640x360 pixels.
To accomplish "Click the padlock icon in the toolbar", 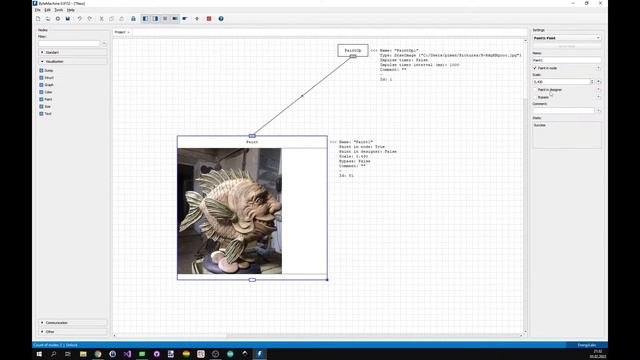I will tap(133, 19).
